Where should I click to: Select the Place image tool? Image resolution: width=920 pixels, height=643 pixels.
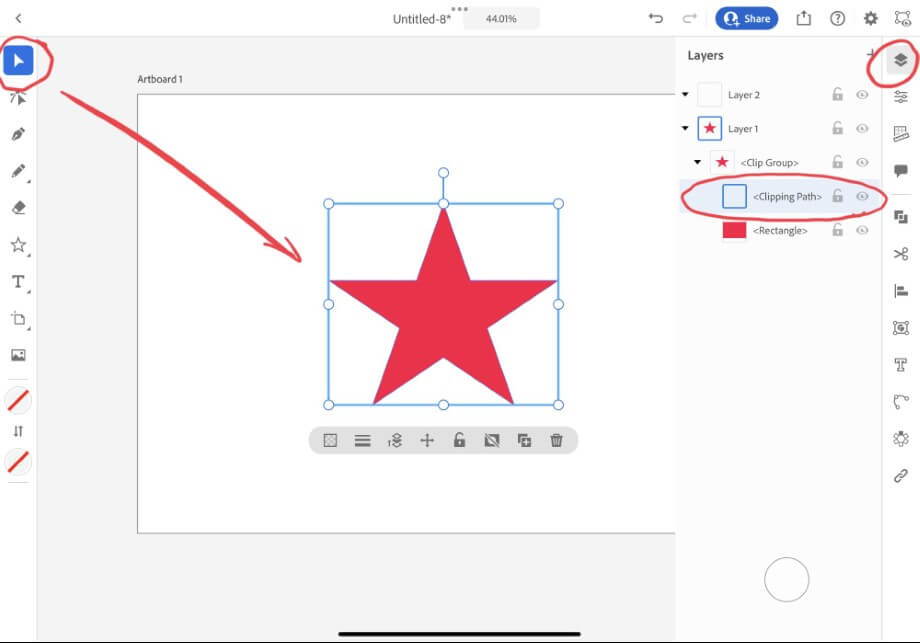18,355
